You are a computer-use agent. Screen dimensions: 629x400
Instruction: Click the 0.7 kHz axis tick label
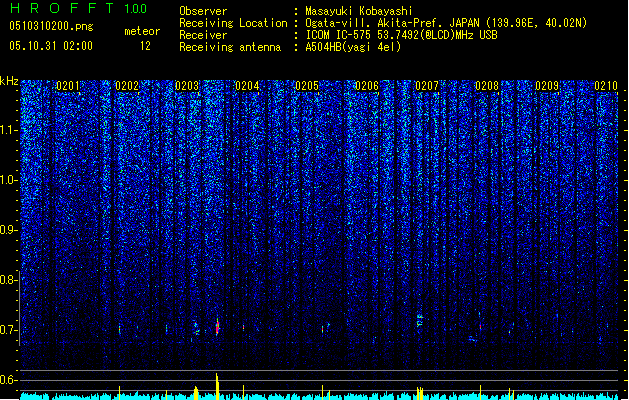[x=8, y=330]
